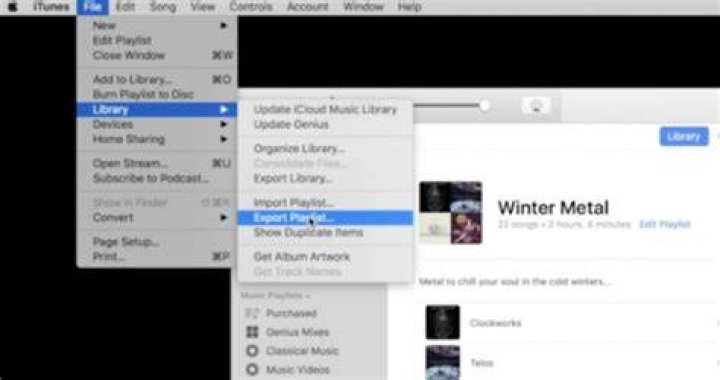This screenshot has height=380, width=720.
Task: Open the Winter Metal playlist artwork
Action: [x=450, y=213]
